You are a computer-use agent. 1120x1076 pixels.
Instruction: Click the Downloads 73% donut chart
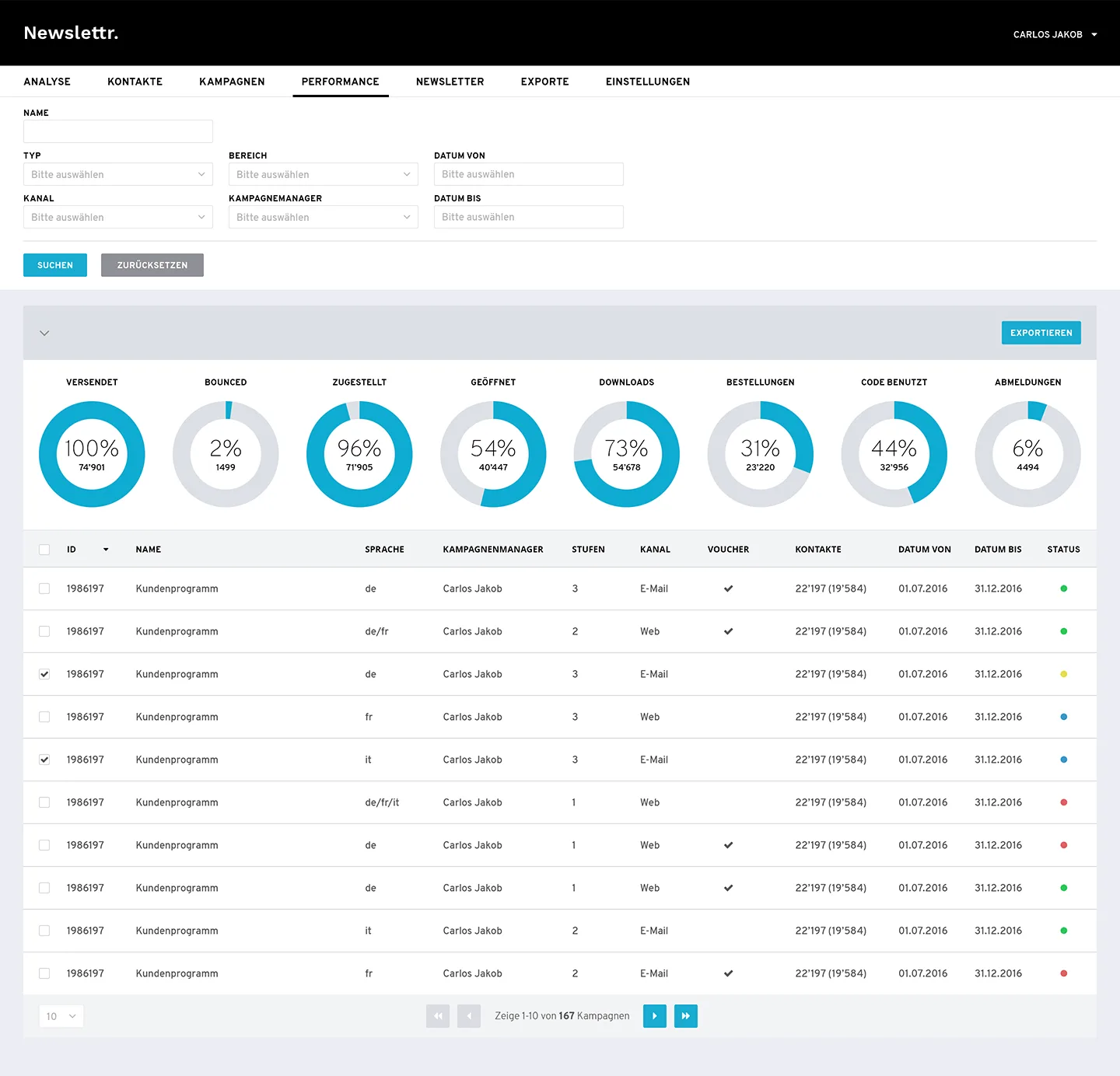pyautogui.click(x=627, y=454)
